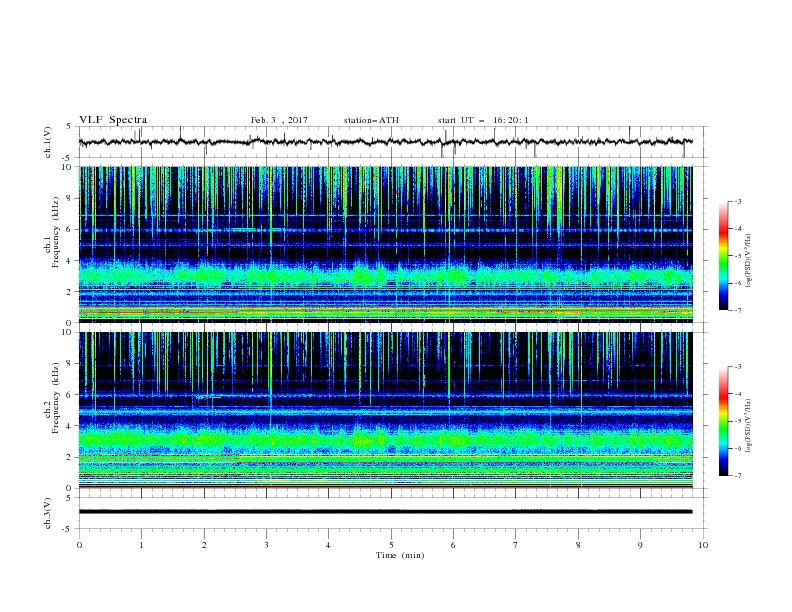Click the time axis tick label "3"
The image size is (792, 612).
click(x=266, y=545)
